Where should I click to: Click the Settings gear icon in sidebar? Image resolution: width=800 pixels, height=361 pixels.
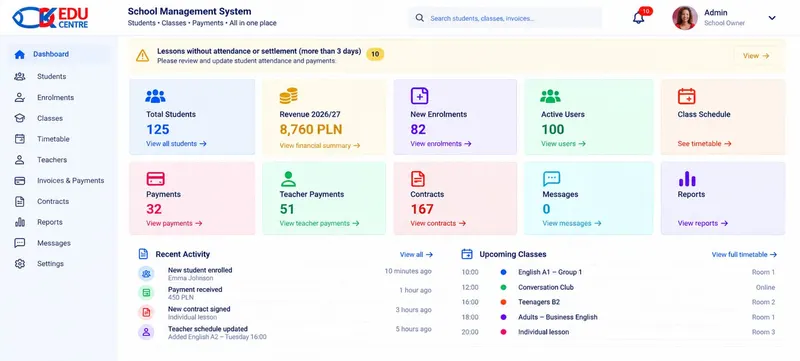(x=19, y=264)
